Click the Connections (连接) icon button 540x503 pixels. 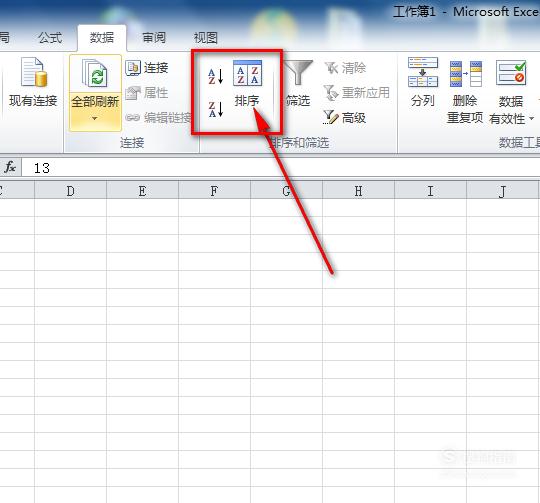tap(133, 68)
